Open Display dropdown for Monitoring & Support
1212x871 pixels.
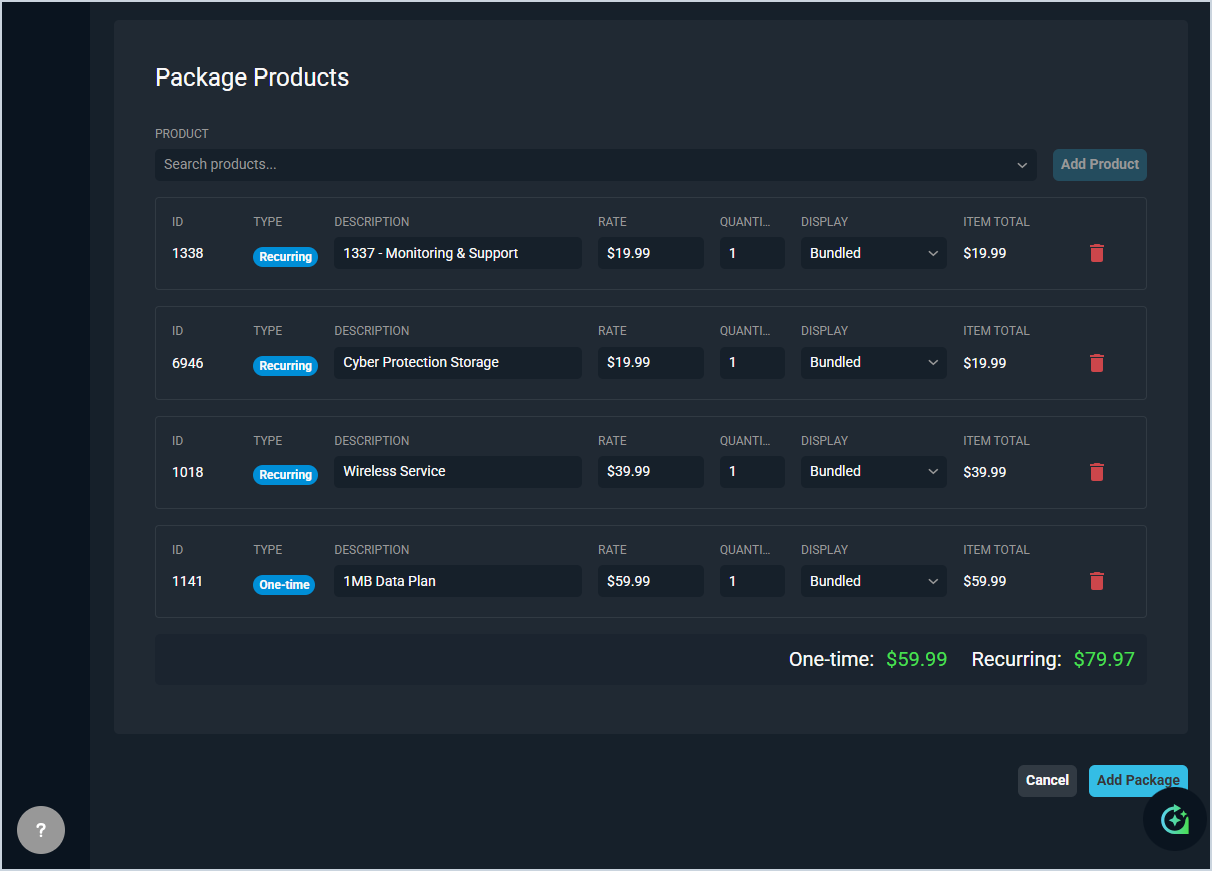(873, 253)
